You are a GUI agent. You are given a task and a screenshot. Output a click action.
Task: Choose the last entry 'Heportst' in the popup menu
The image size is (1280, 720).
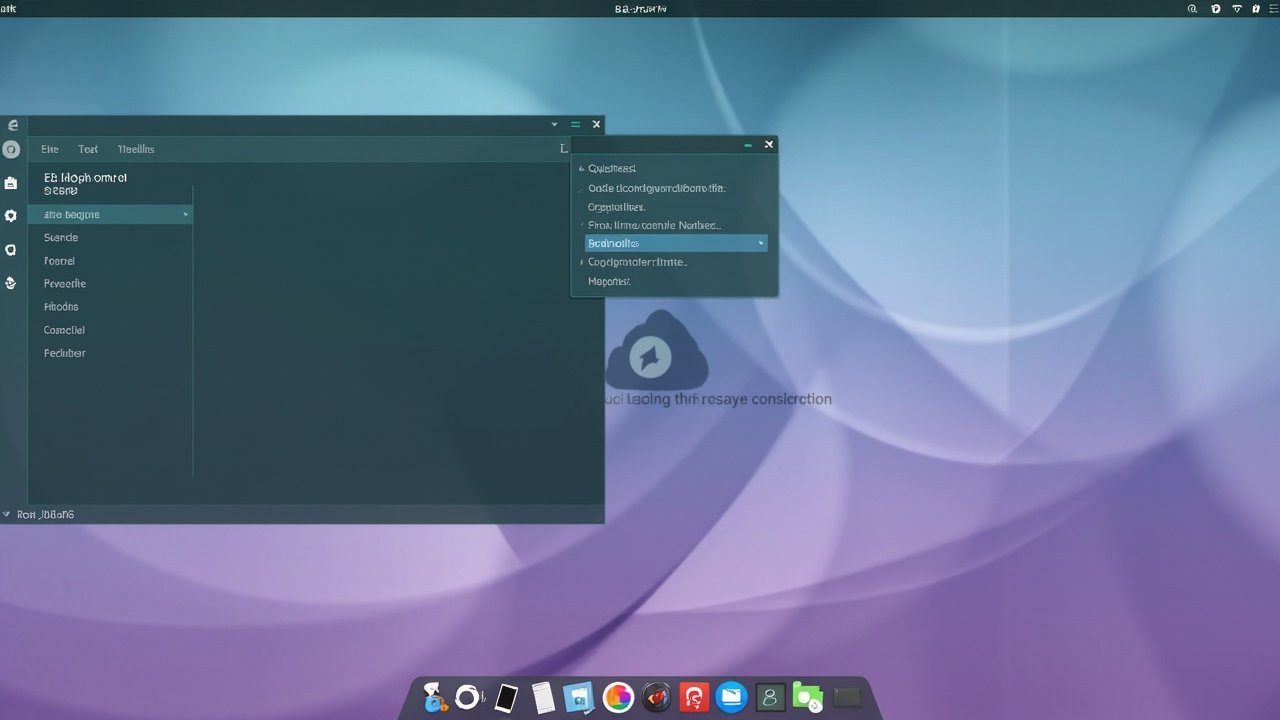point(609,281)
